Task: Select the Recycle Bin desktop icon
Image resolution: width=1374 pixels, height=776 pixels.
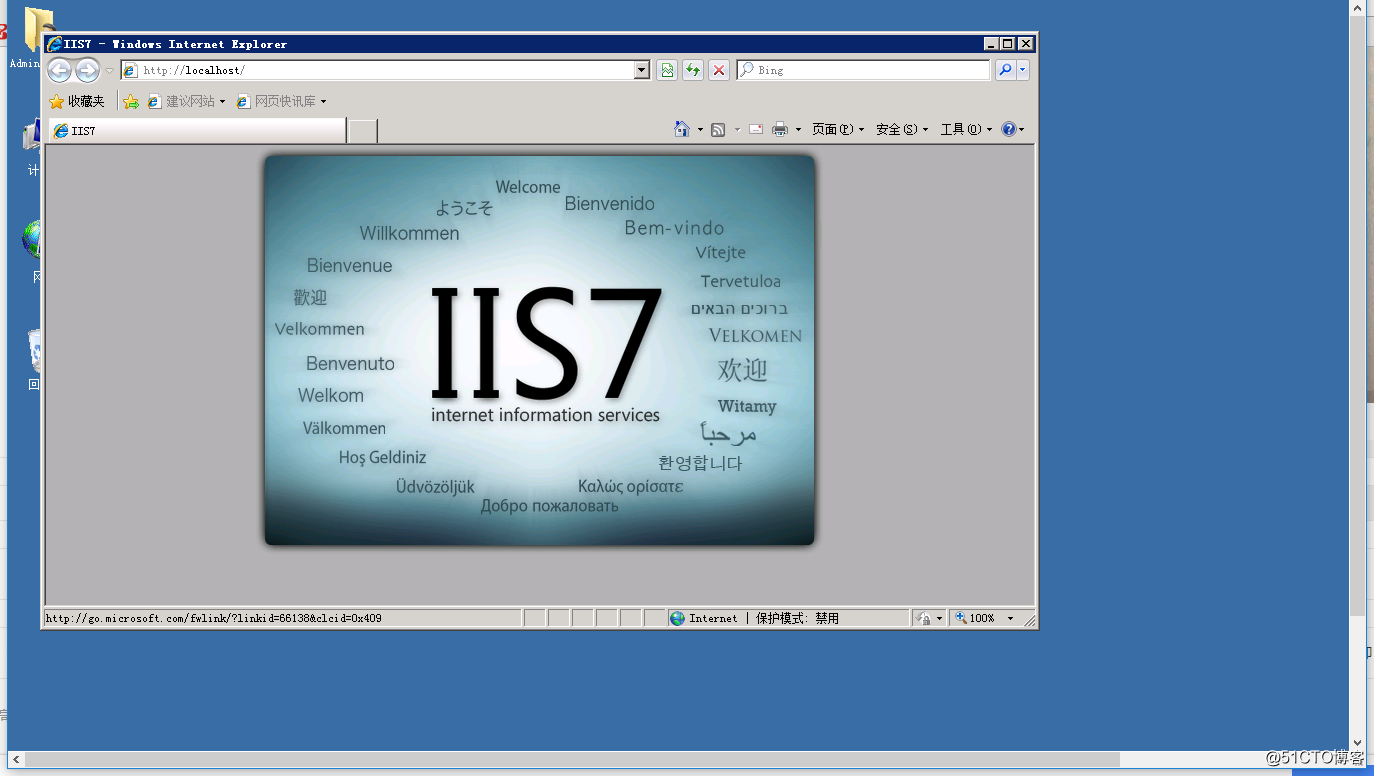Action: pyautogui.click(x=35, y=360)
